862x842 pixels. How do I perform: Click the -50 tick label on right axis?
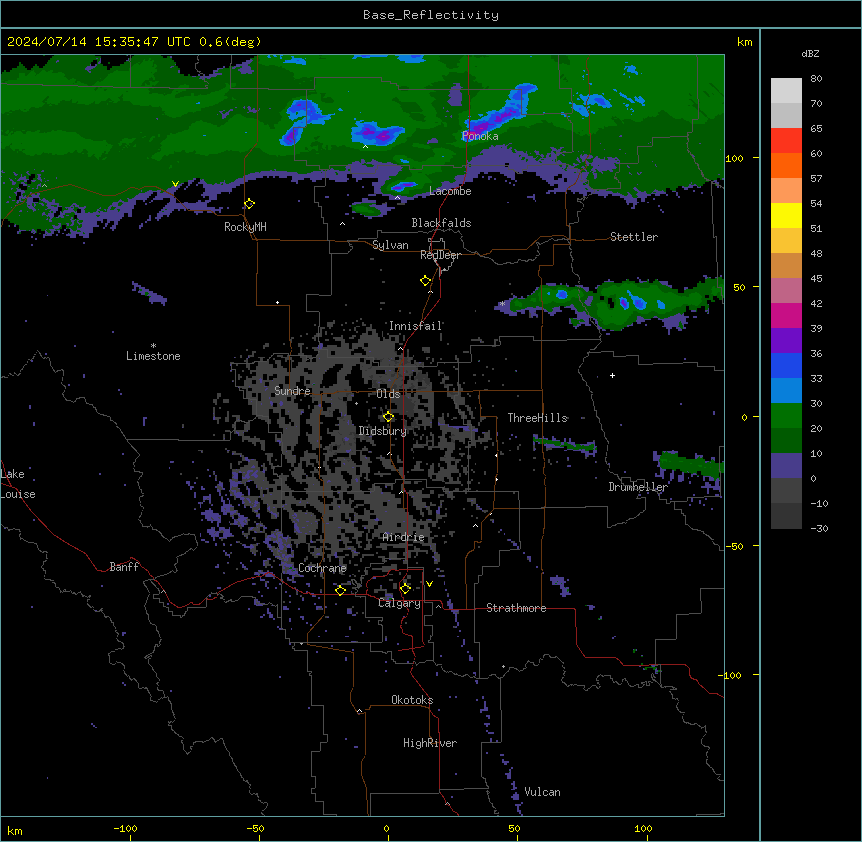(734, 546)
